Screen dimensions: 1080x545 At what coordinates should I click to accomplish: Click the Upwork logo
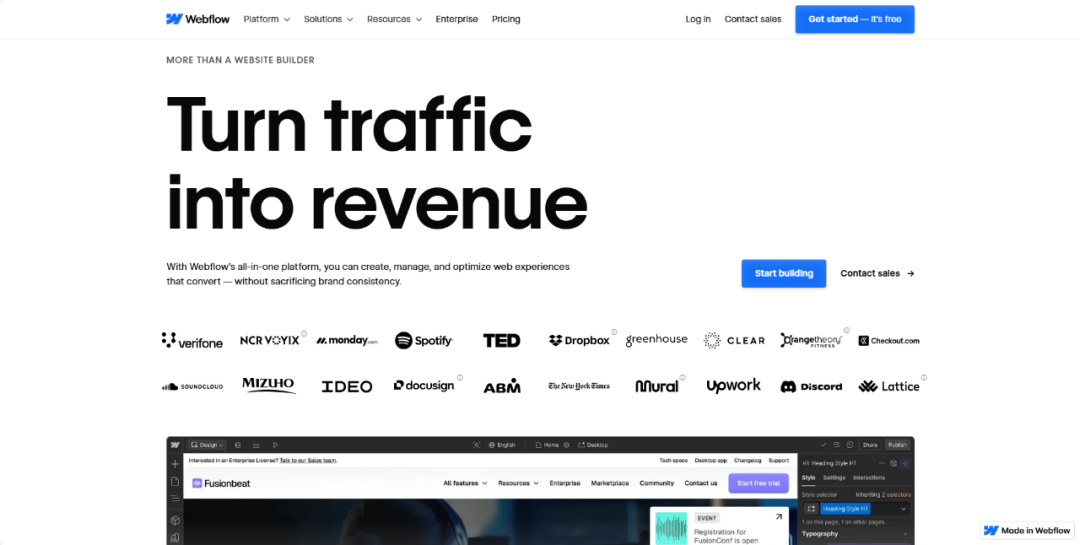point(734,386)
